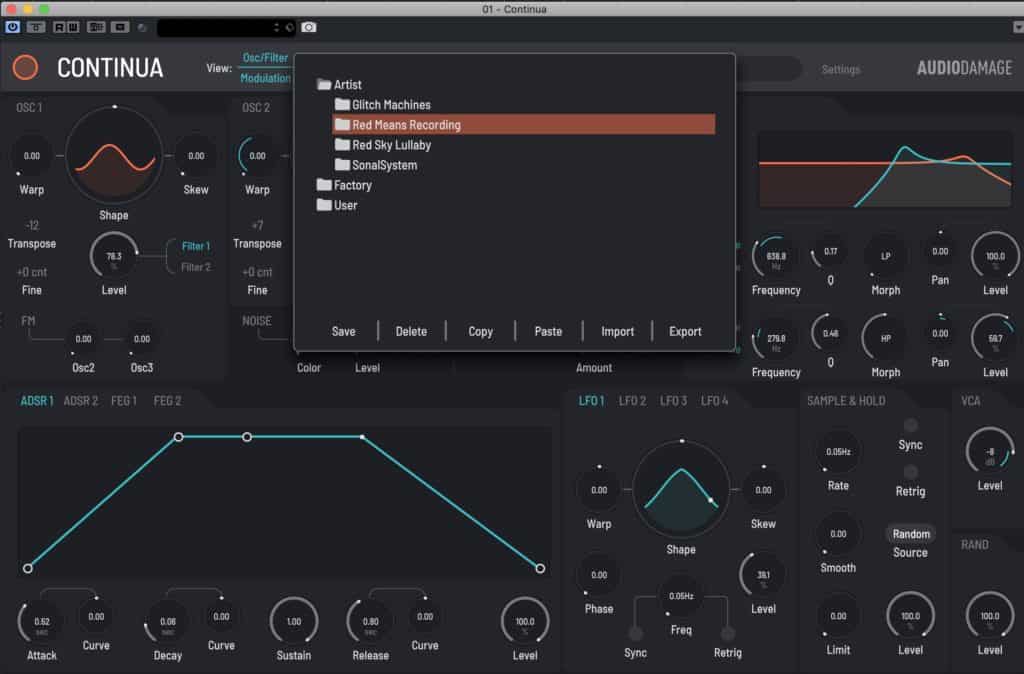Click the Read automation R icon
The width and height of the screenshot is (1024, 674).
[59, 27]
